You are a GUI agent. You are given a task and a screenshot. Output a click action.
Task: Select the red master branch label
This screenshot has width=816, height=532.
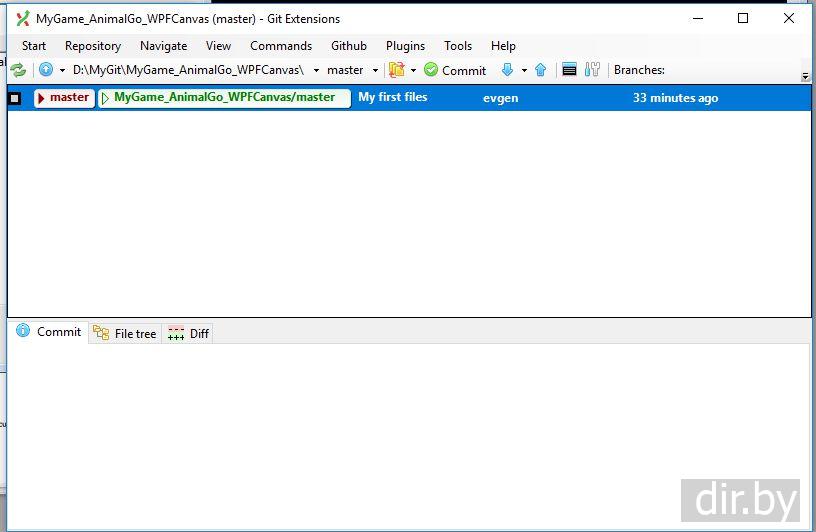[x=64, y=98]
